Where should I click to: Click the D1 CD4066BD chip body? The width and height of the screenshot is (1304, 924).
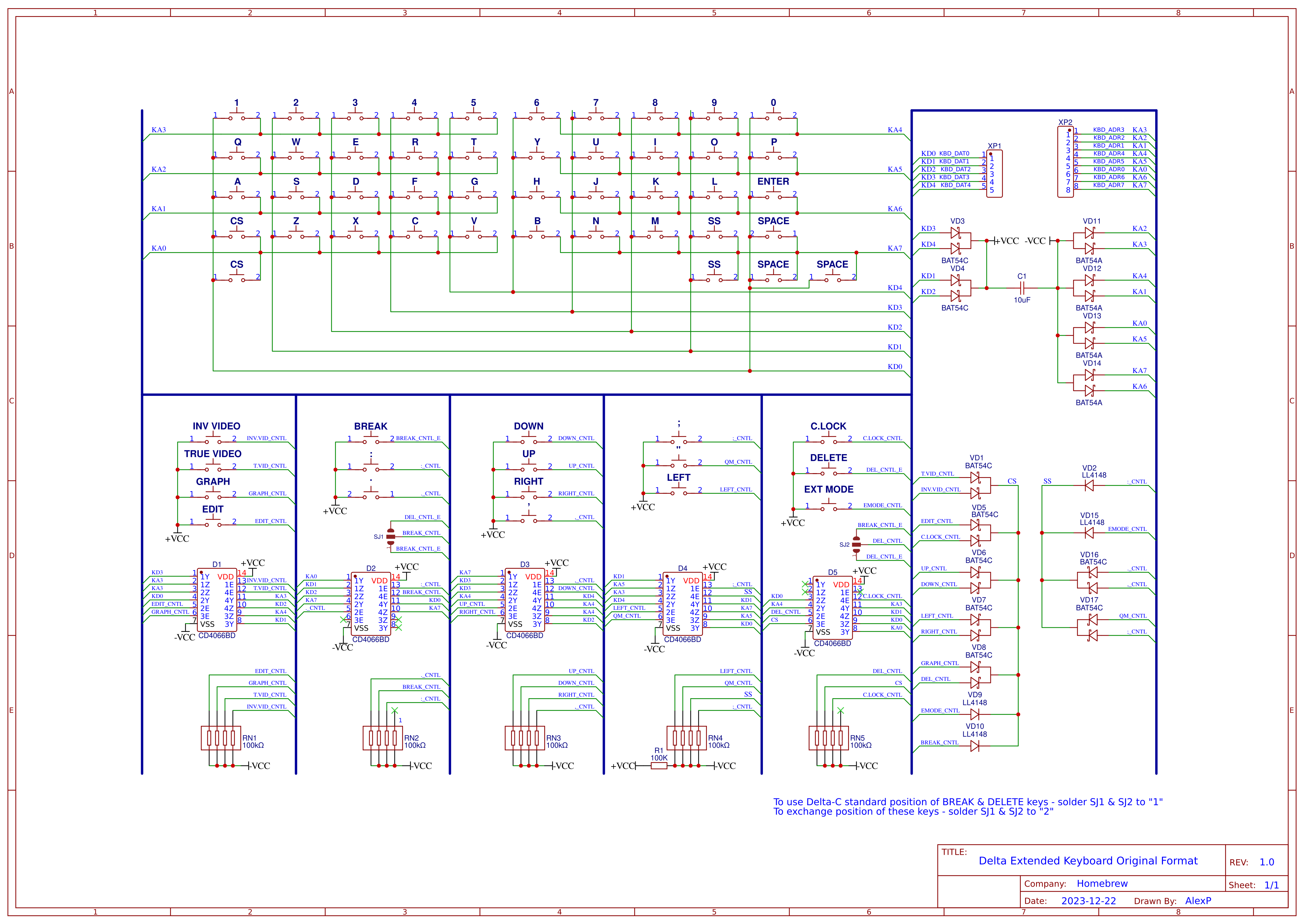pos(217,600)
